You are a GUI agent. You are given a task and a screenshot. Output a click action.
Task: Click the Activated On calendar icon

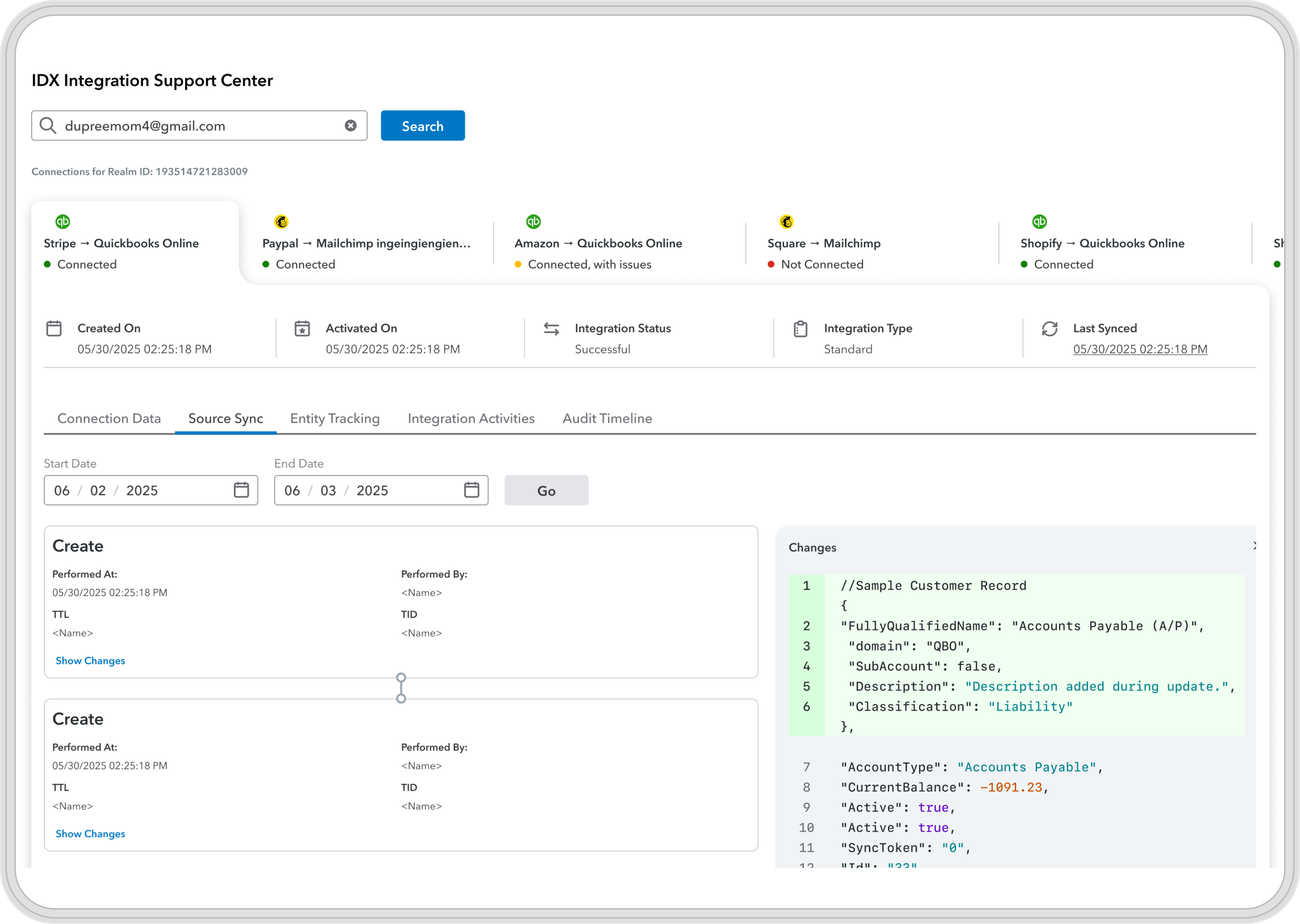[302, 328]
